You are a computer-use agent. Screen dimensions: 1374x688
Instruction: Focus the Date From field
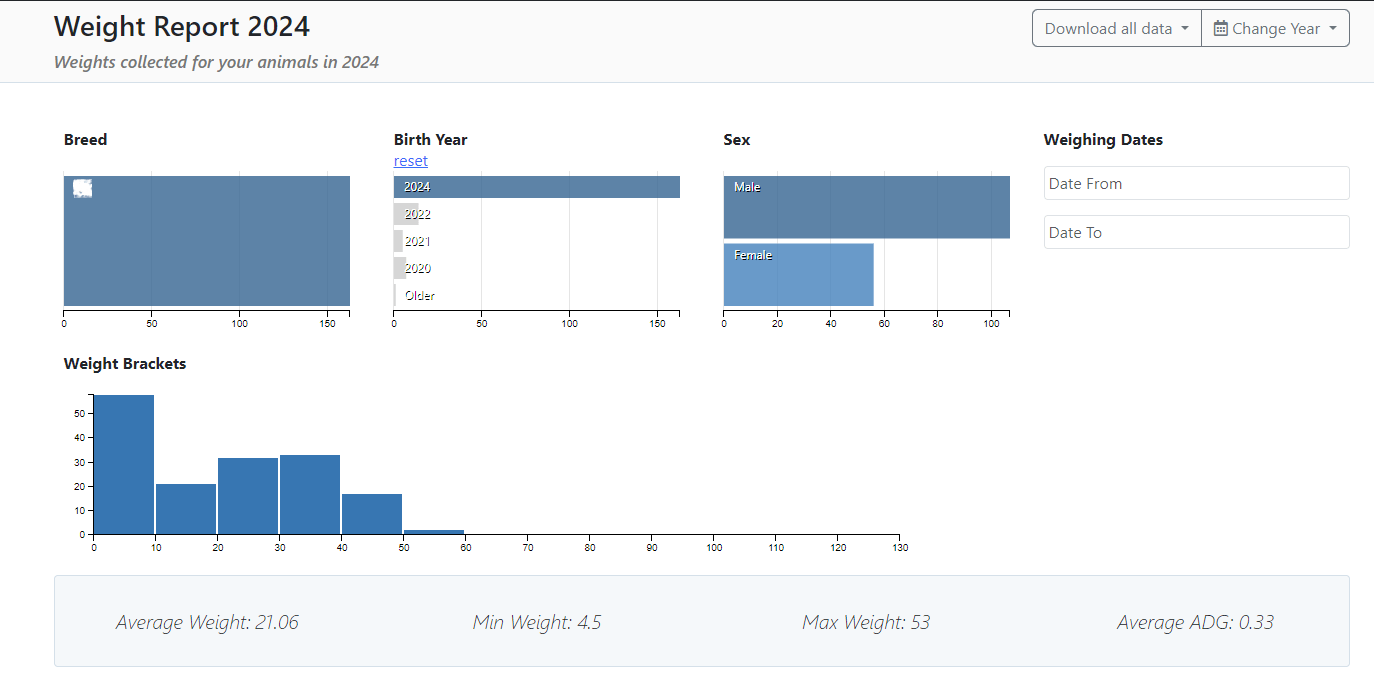point(1196,183)
